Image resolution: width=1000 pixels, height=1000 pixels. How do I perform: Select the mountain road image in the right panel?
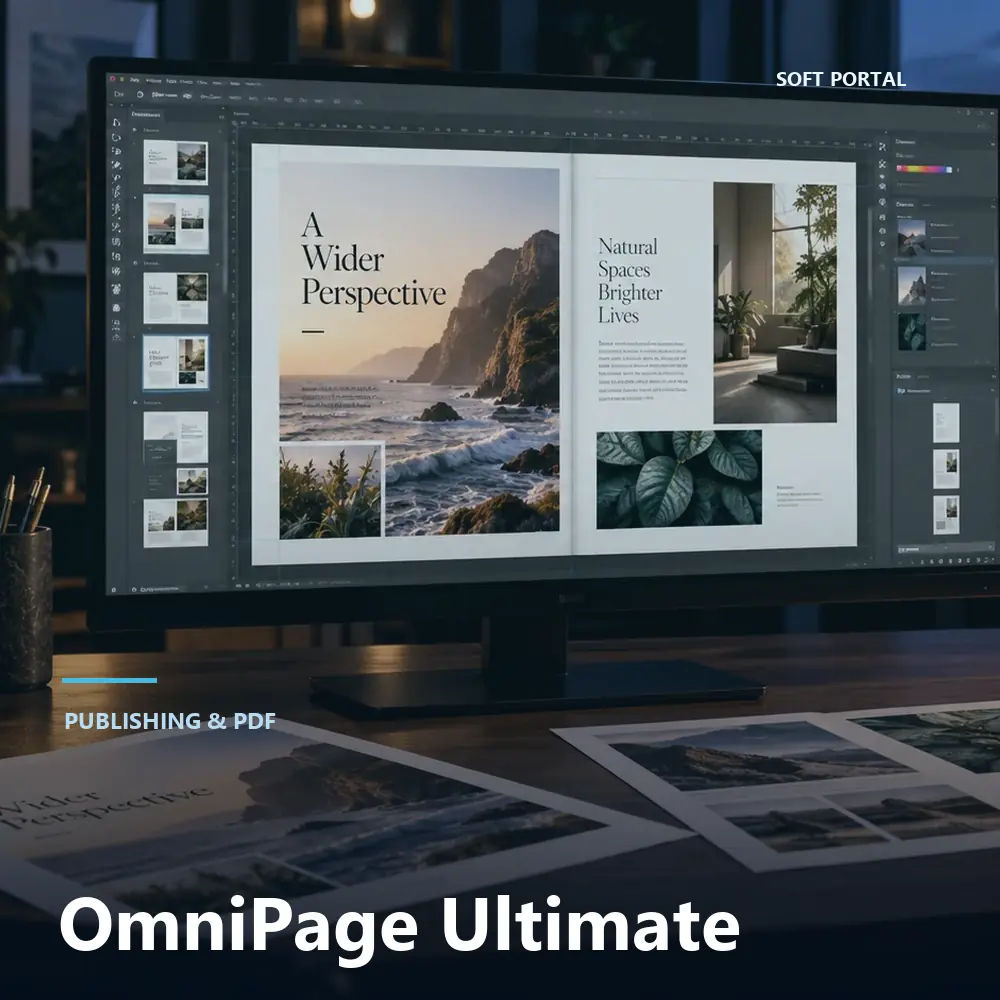click(911, 236)
